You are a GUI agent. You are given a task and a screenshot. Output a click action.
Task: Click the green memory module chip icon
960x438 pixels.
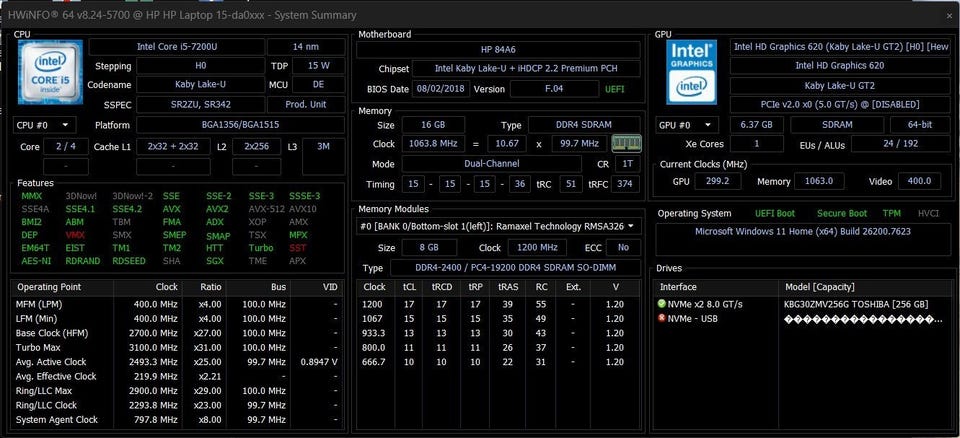(x=626, y=144)
